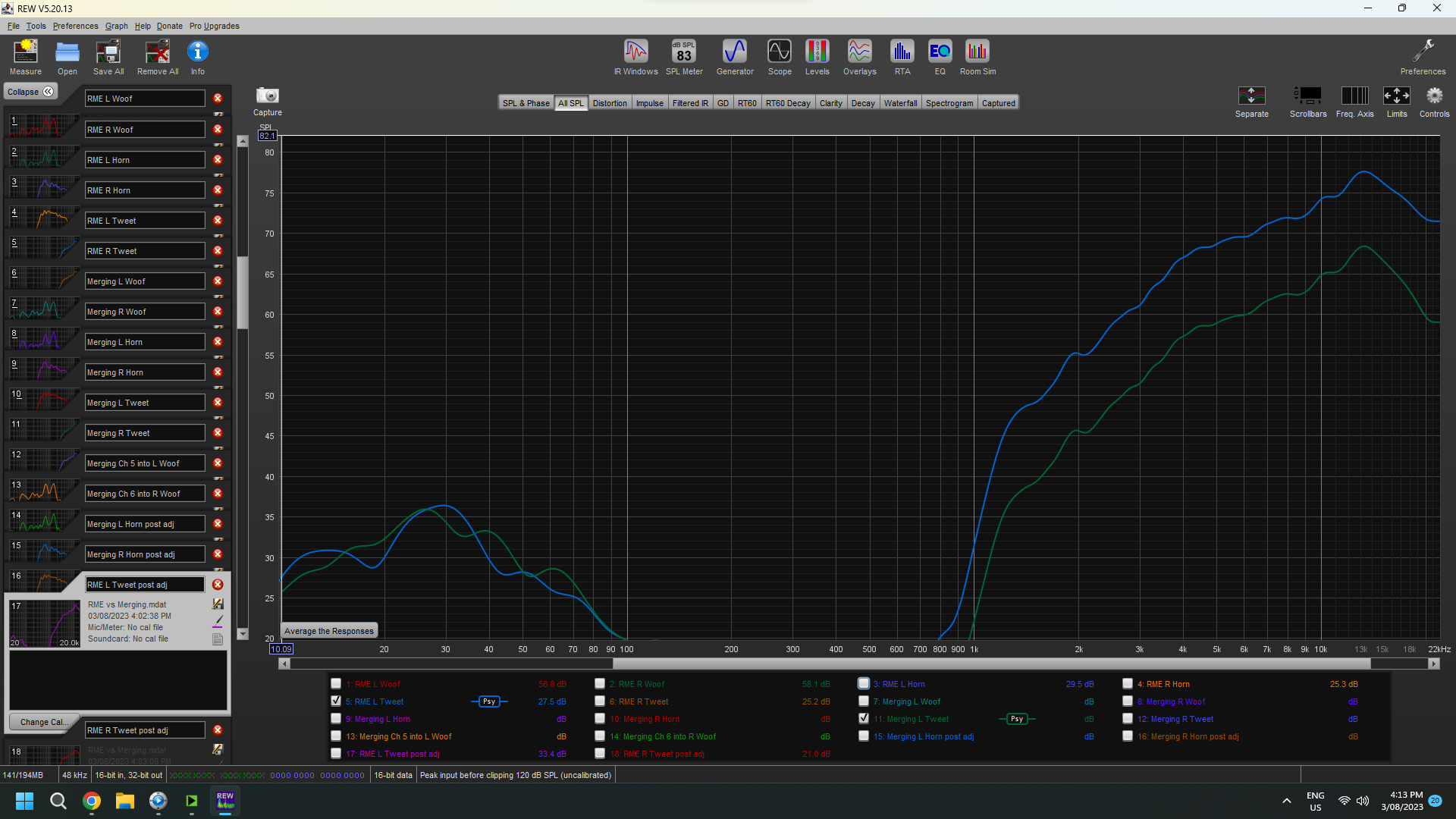
Task: Open Chrome from the taskbar
Action: point(92,801)
